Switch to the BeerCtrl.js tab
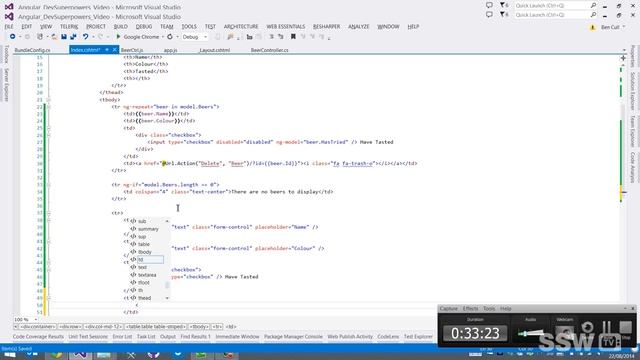This screenshot has height=360, width=640. 132,50
